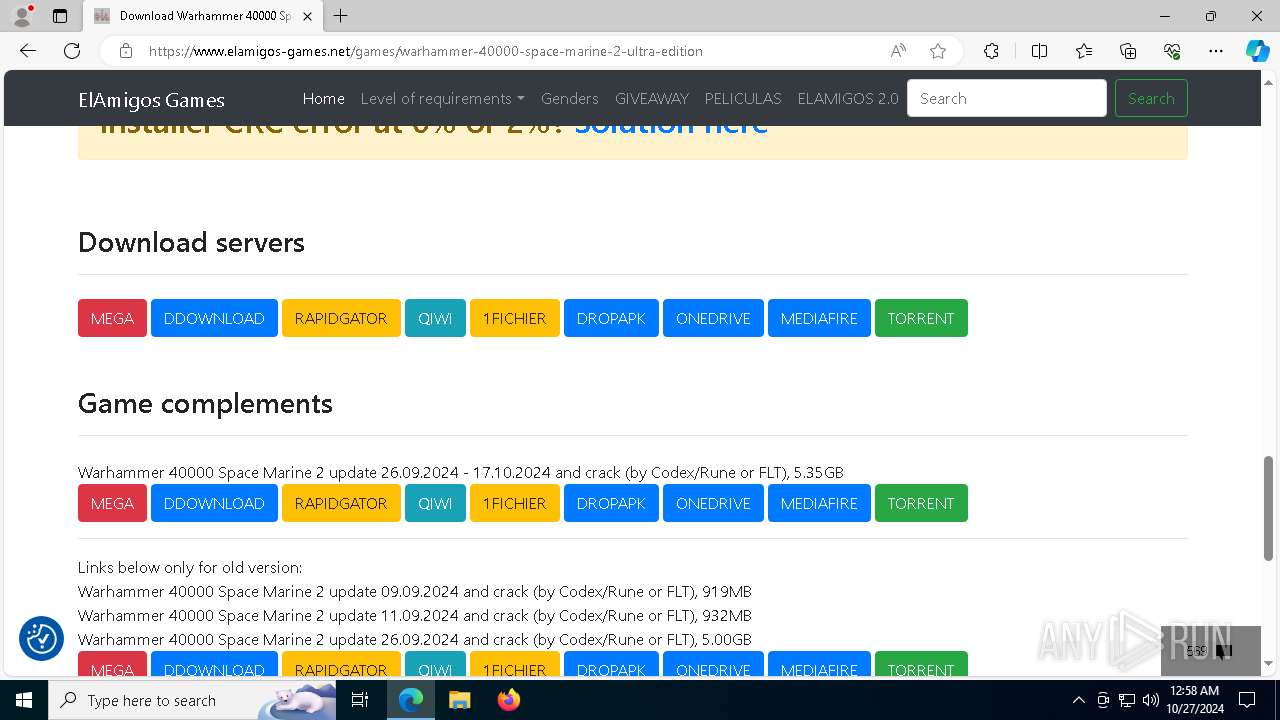Download main game via ONEDRIVE server

coord(713,318)
